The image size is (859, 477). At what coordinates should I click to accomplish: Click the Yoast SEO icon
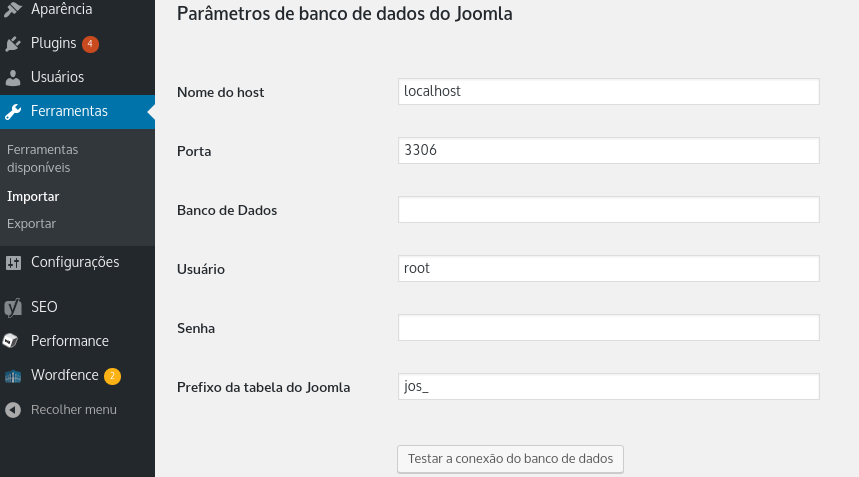point(13,307)
